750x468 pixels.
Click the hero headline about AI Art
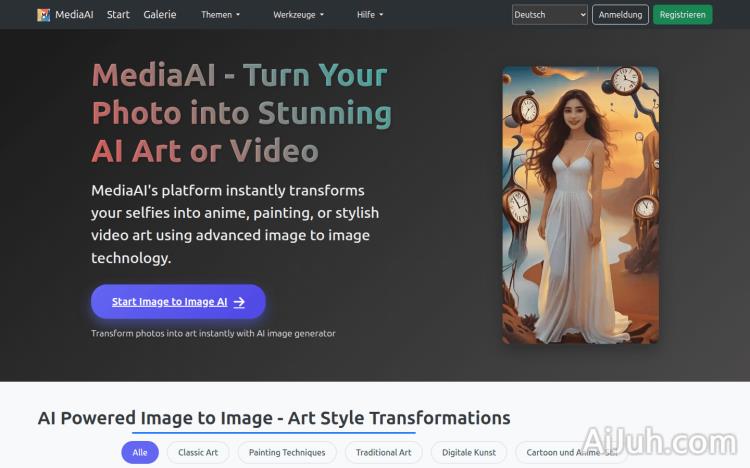[240, 112]
